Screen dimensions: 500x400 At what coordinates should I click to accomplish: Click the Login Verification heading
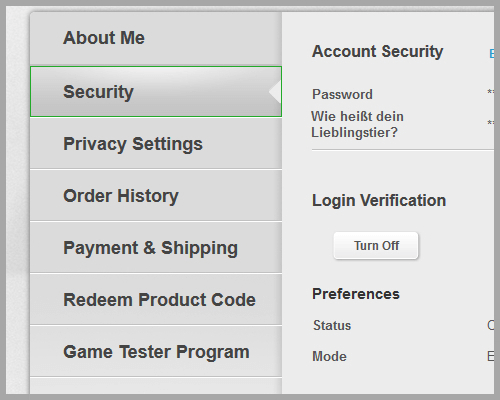pyautogui.click(x=379, y=201)
